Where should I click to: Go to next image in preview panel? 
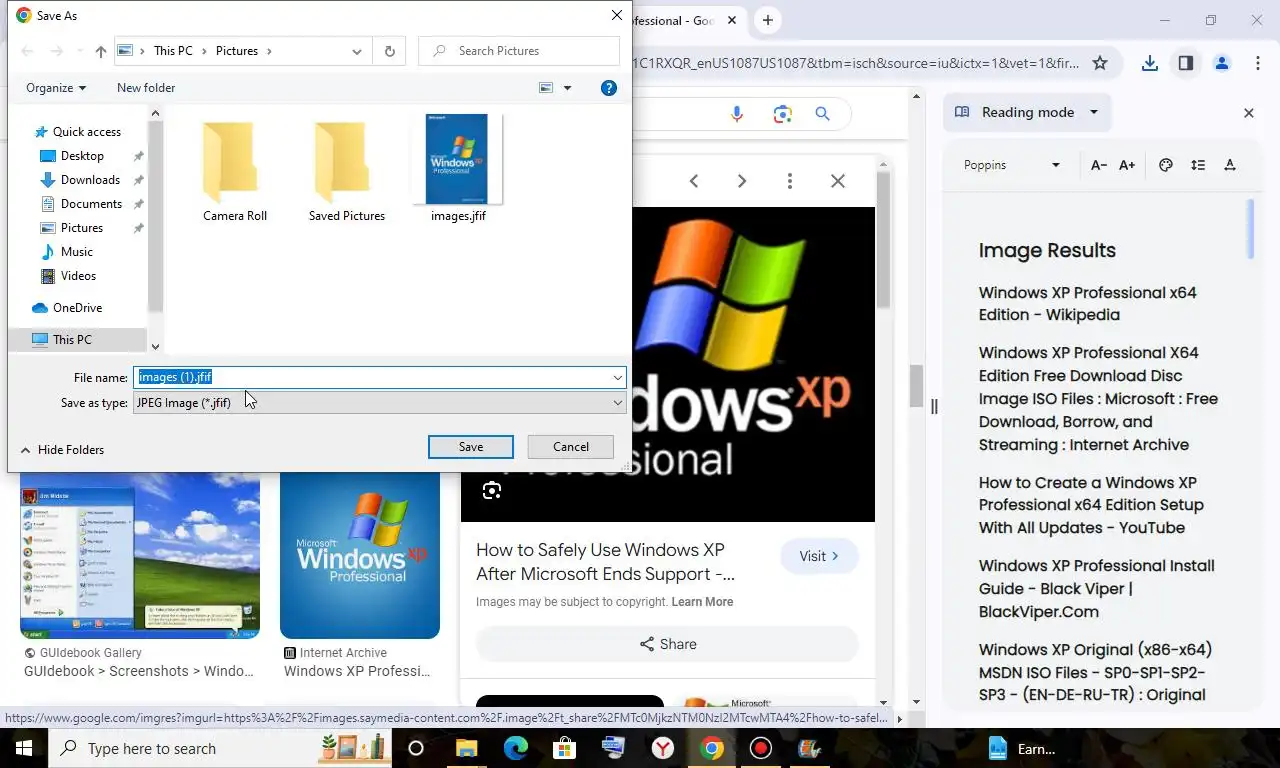[x=741, y=181]
